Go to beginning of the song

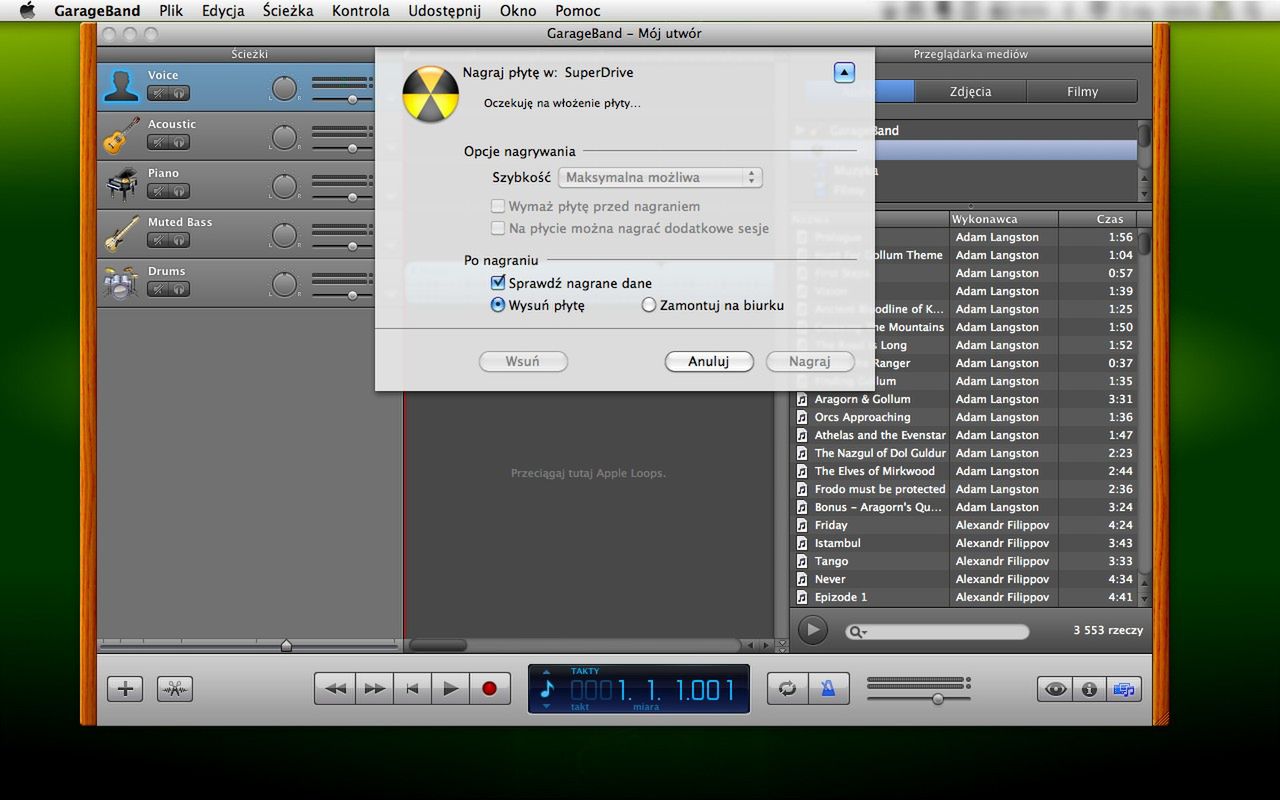pyautogui.click(x=412, y=688)
